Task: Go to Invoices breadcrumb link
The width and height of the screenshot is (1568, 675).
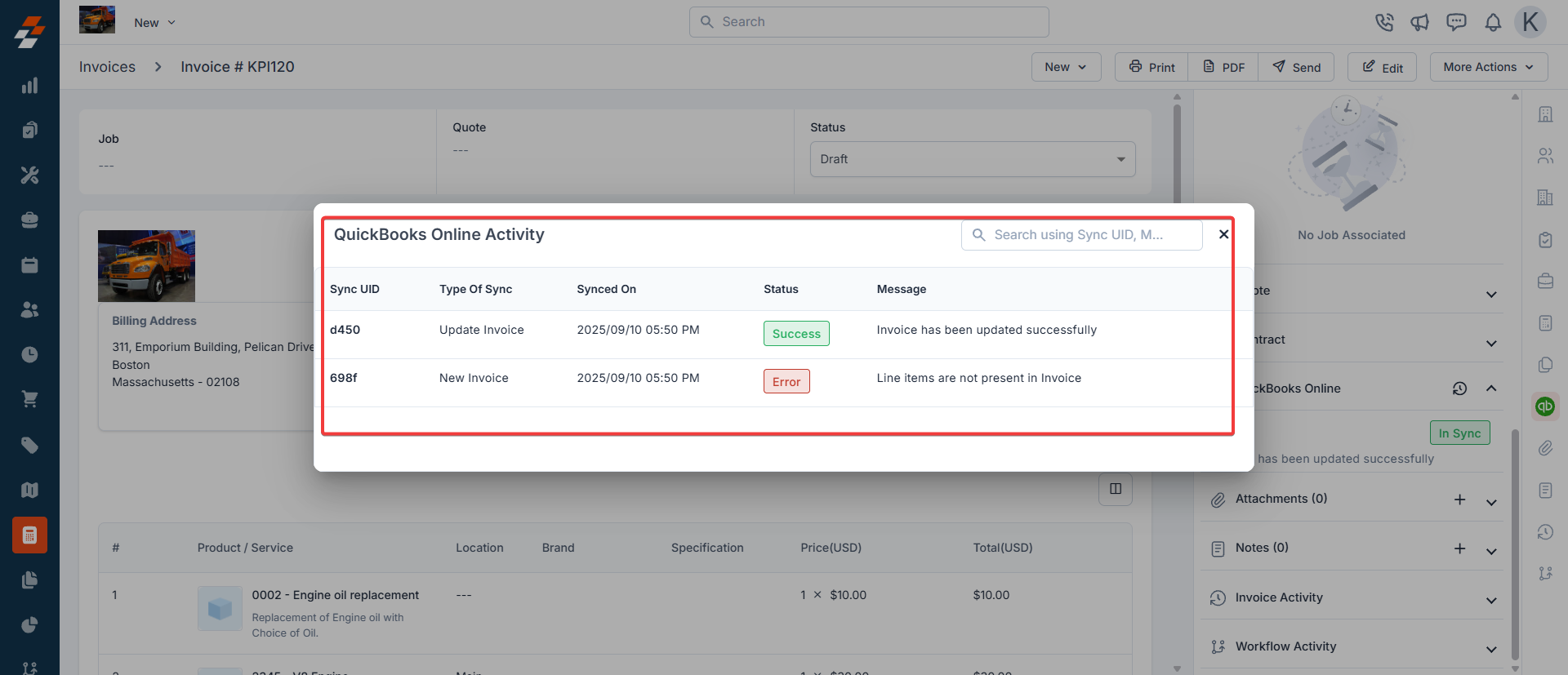Action: click(x=107, y=67)
